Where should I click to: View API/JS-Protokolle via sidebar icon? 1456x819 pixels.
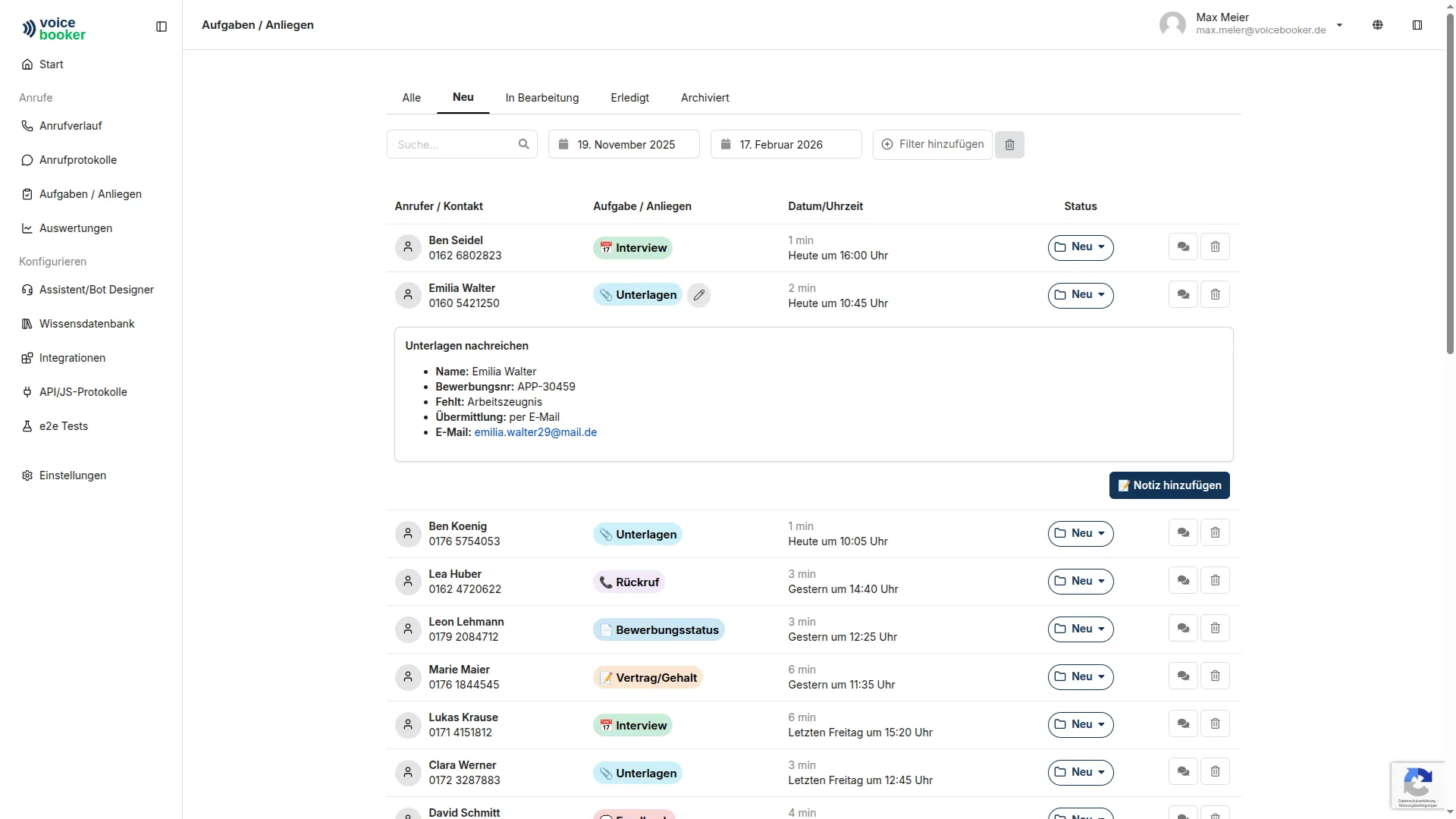83,392
